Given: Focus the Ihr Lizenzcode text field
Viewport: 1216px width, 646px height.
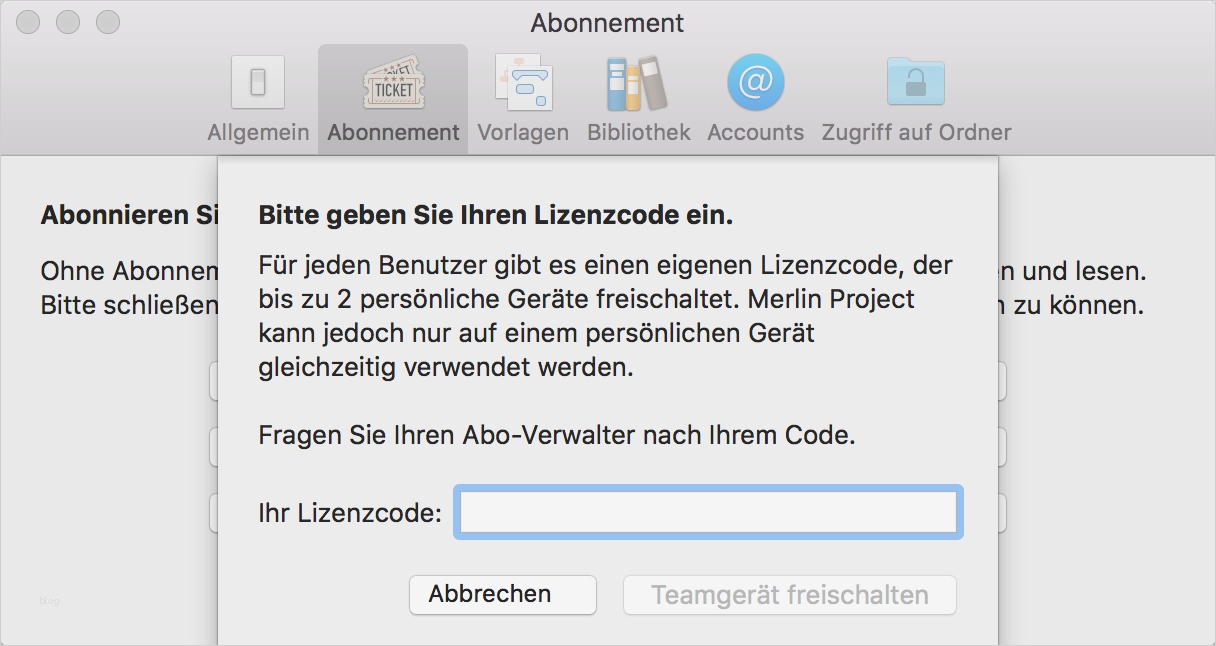Looking at the screenshot, I should [708, 513].
